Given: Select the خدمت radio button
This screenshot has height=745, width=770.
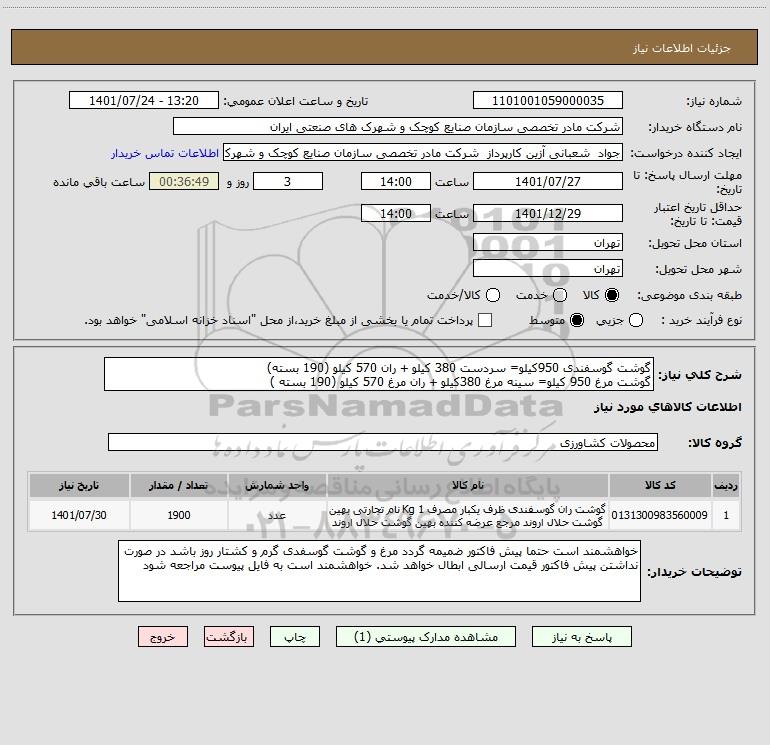Looking at the screenshot, I should point(560,295).
